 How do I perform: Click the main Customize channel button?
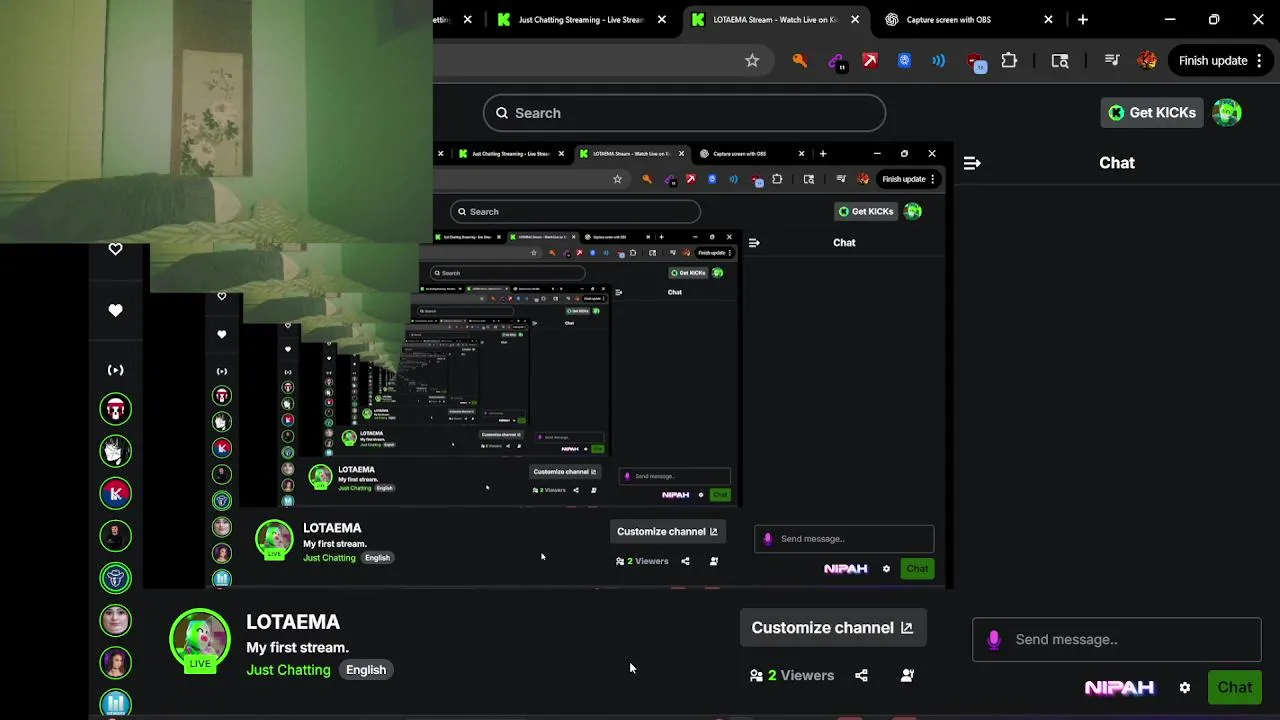pos(832,628)
